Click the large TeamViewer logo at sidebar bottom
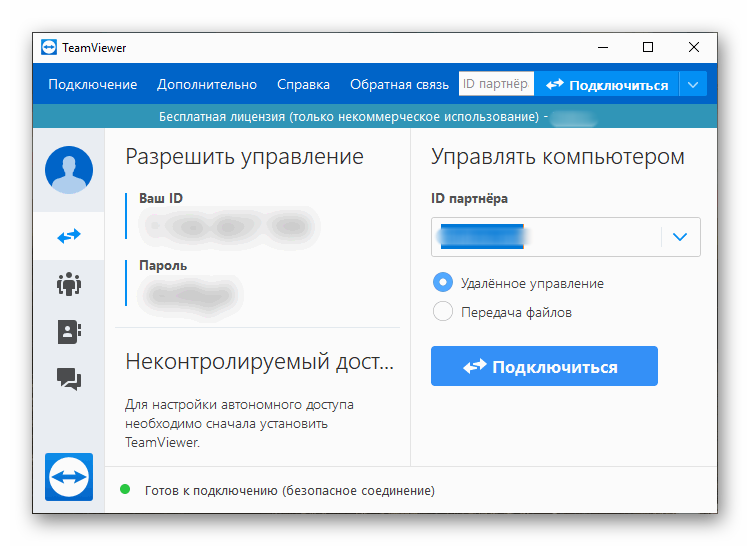The image size is (750, 546). (69, 477)
